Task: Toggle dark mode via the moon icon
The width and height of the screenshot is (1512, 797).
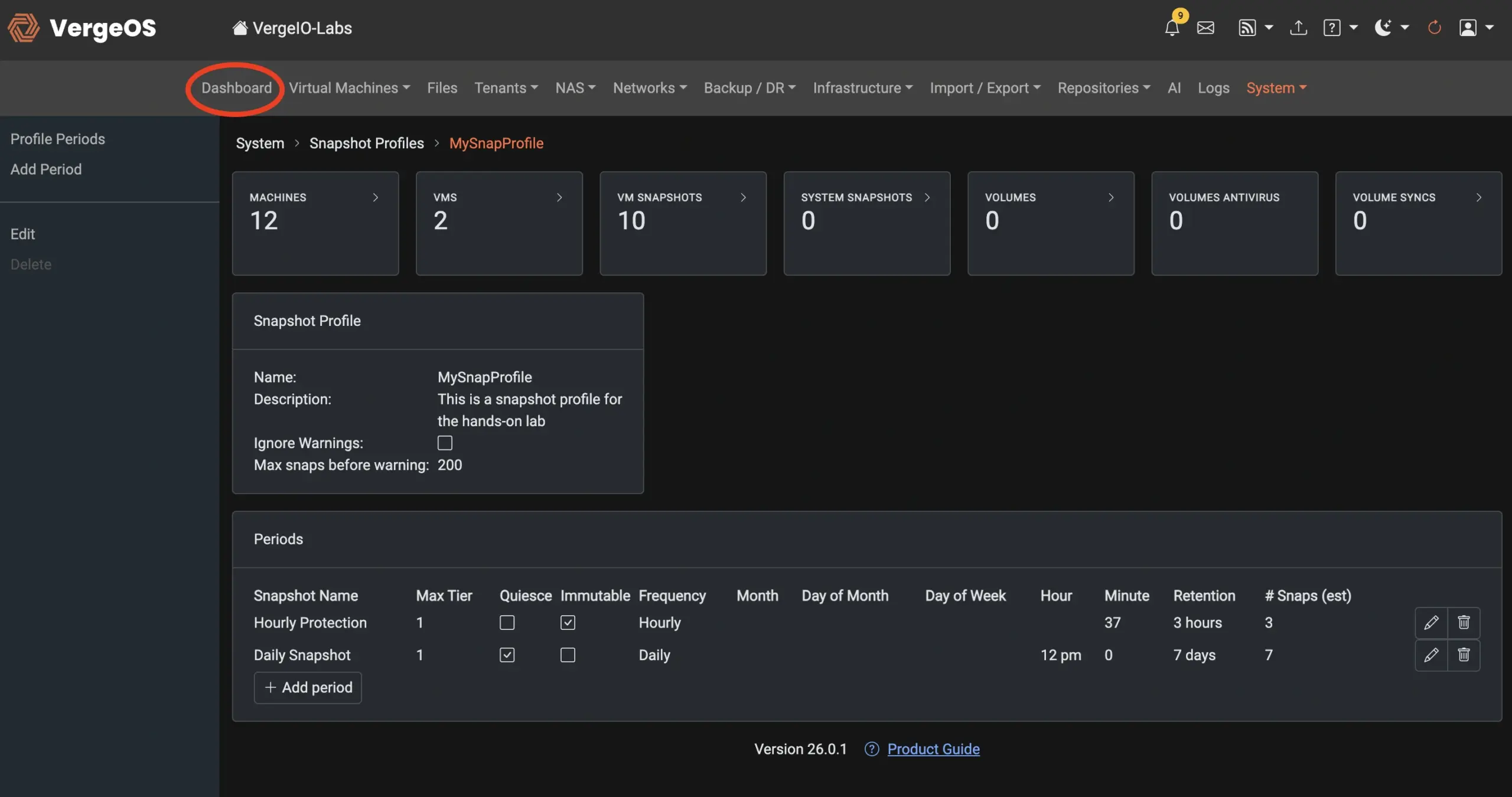Action: (1384, 28)
